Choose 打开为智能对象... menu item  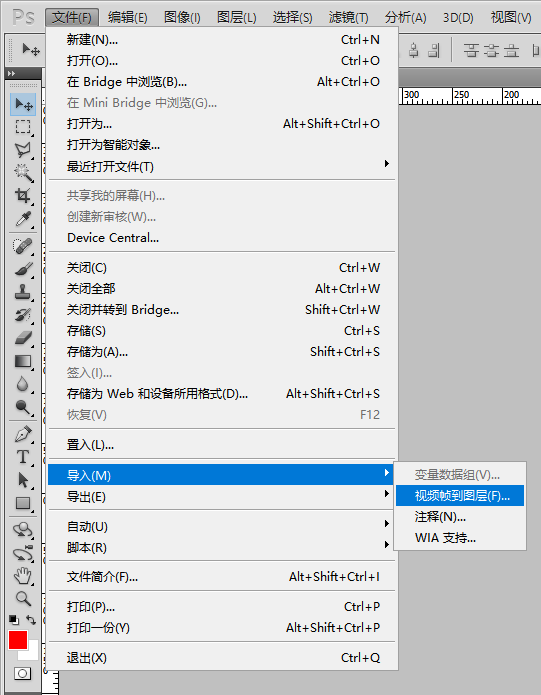click(222, 145)
